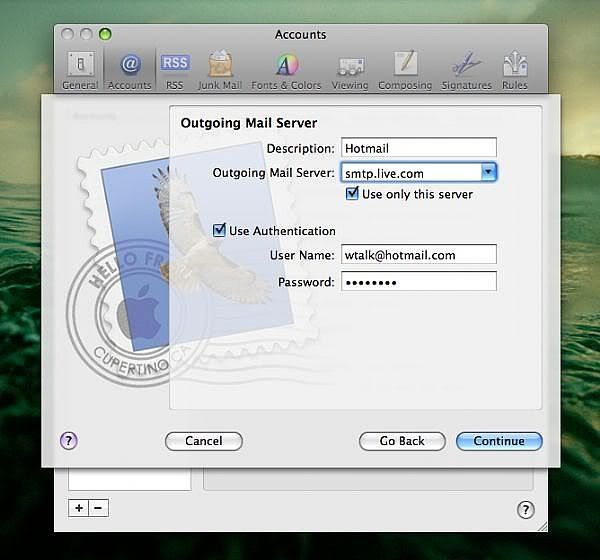Screen dimensions: 600x560
Task: Open the Outgoing Mail Server dropdown arrow
Action: tap(488, 172)
